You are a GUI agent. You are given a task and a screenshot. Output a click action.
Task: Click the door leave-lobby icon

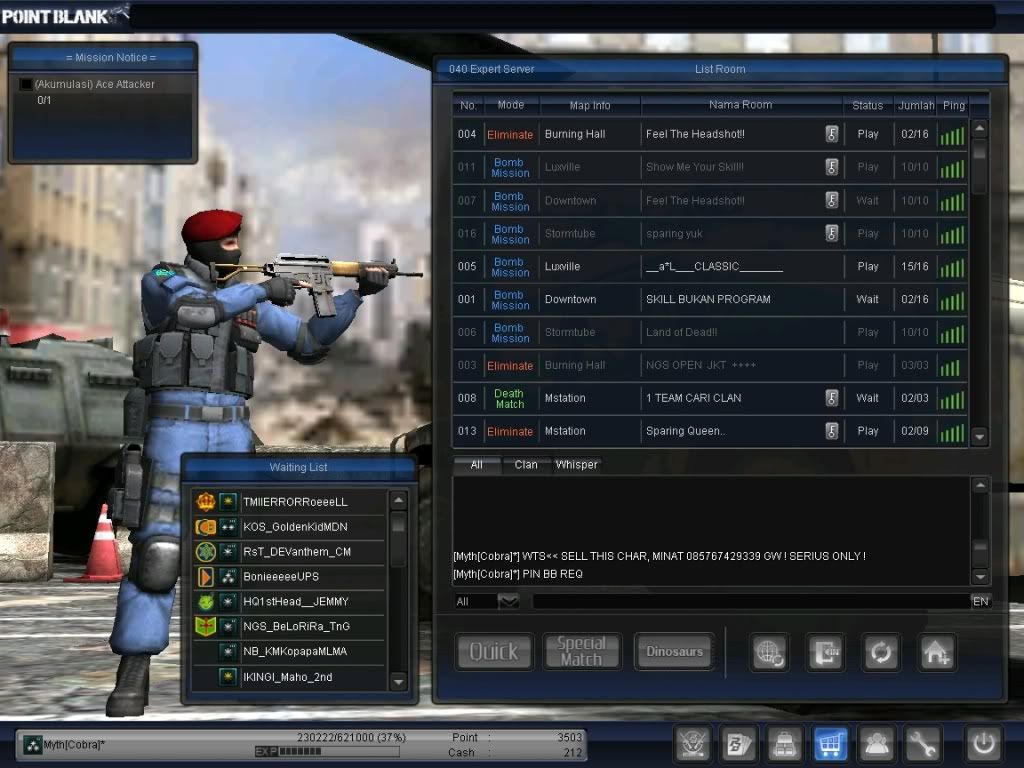click(825, 652)
